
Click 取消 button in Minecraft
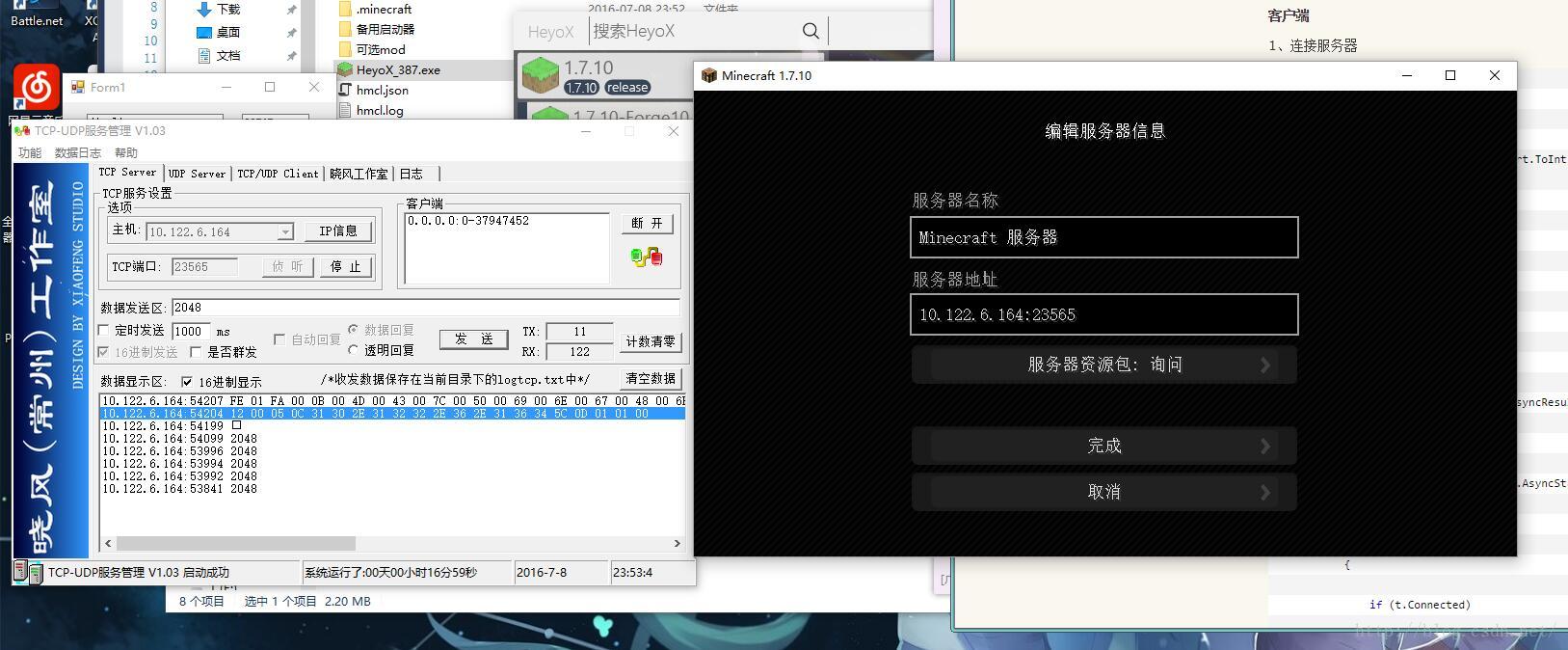(1104, 492)
